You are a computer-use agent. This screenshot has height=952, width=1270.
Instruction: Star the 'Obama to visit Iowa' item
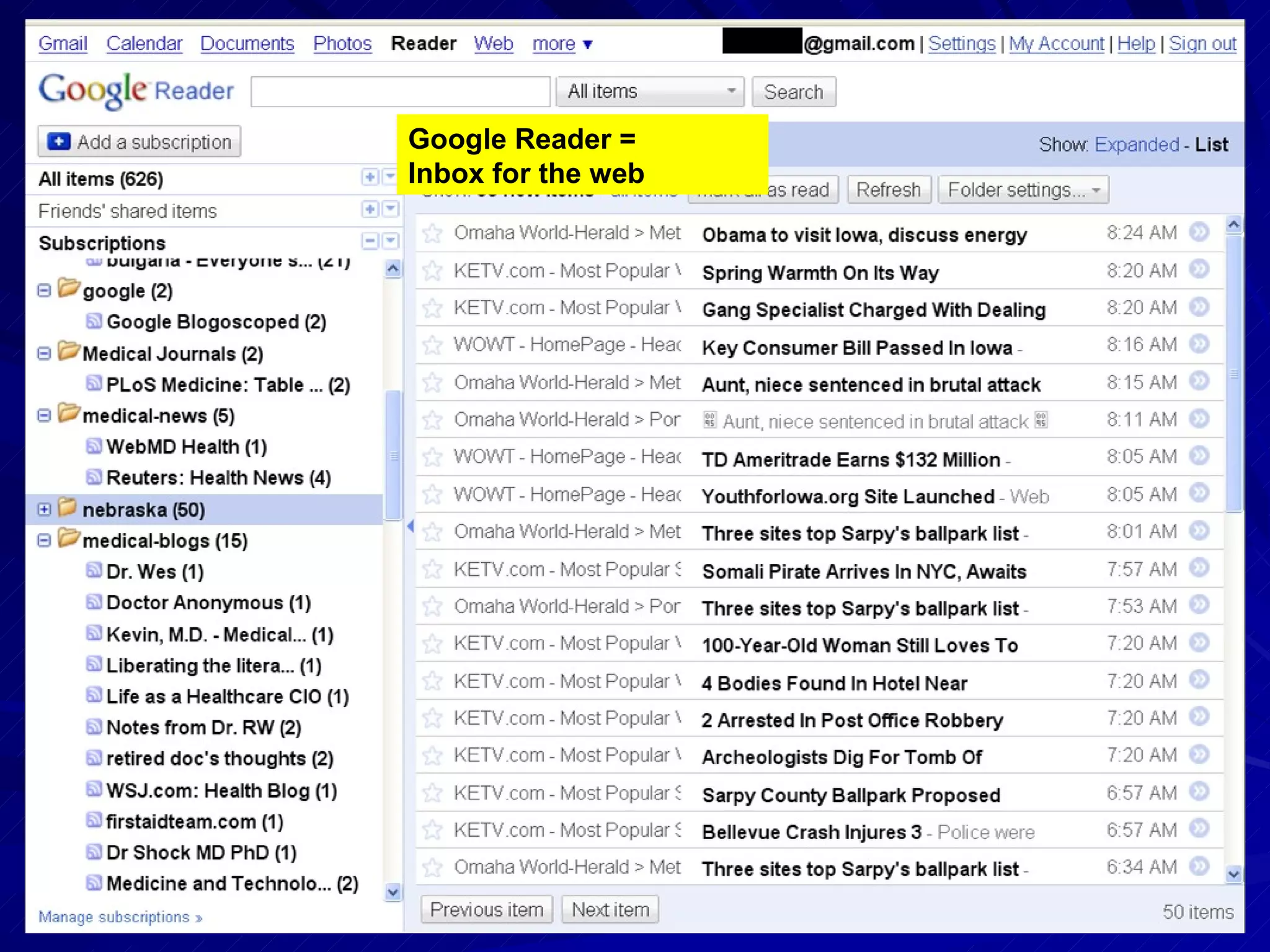click(x=432, y=234)
